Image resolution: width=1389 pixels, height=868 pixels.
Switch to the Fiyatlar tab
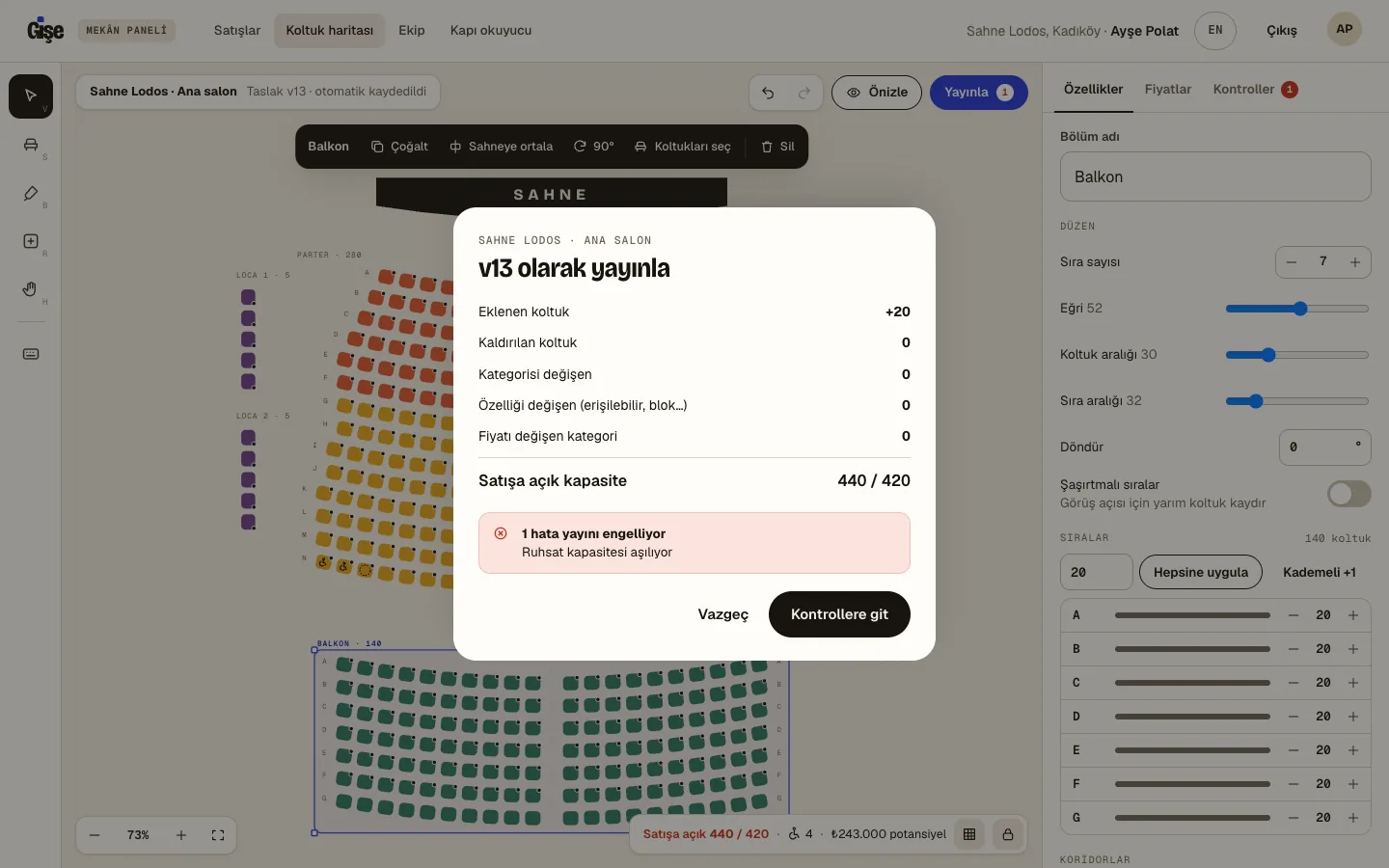(x=1168, y=90)
